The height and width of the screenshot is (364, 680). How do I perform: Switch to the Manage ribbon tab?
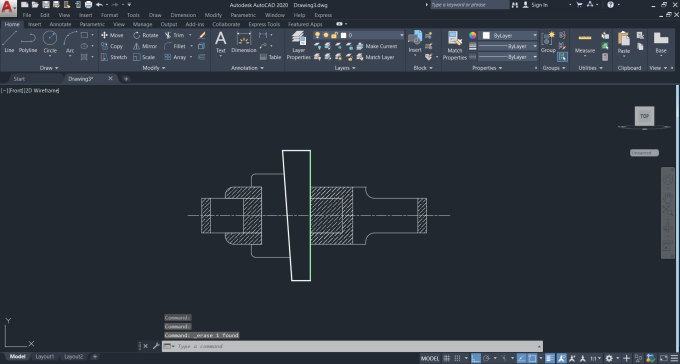click(142, 24)
